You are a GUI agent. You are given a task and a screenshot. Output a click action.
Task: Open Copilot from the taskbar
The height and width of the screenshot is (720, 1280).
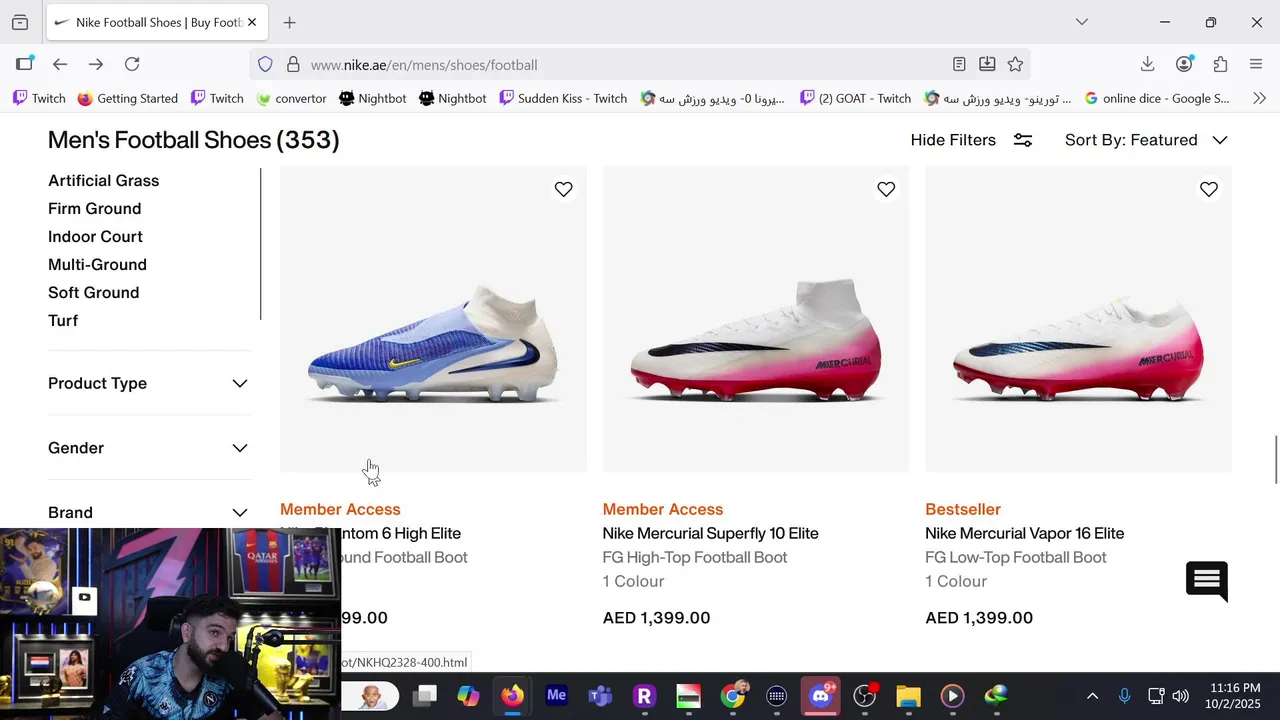[468, 695]
